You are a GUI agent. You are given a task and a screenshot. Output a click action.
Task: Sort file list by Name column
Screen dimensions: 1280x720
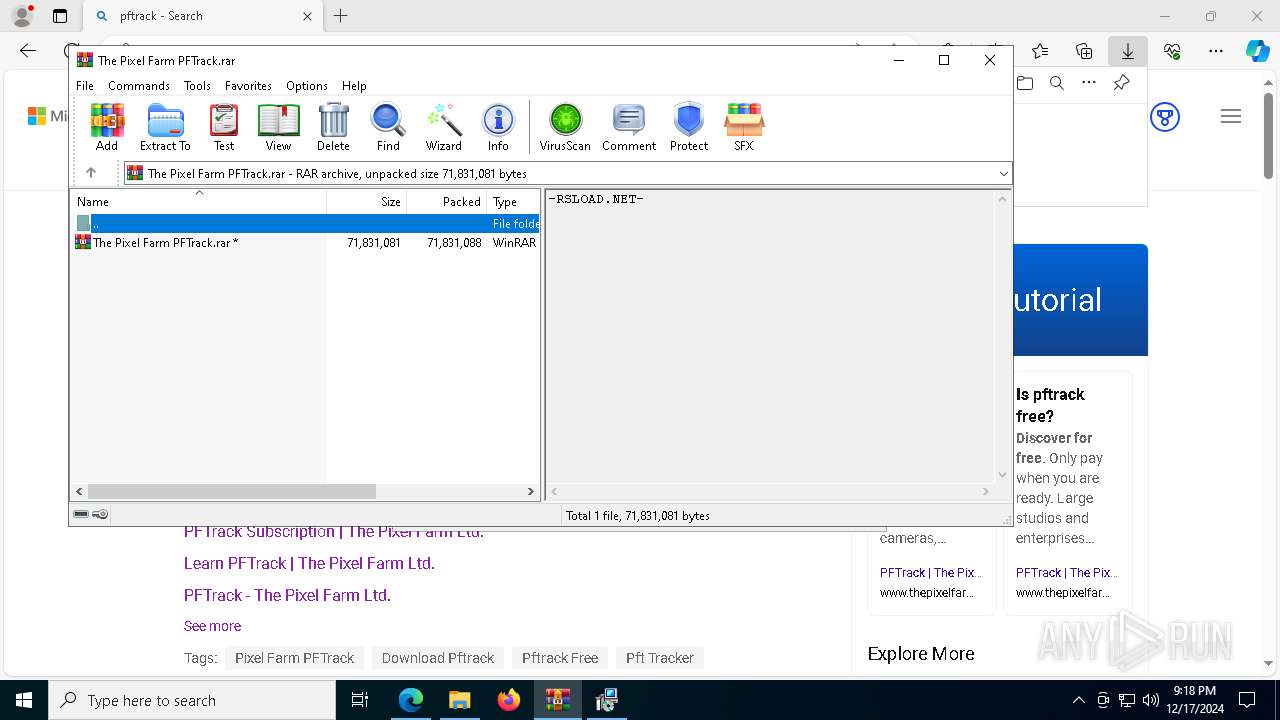(198, 201)
